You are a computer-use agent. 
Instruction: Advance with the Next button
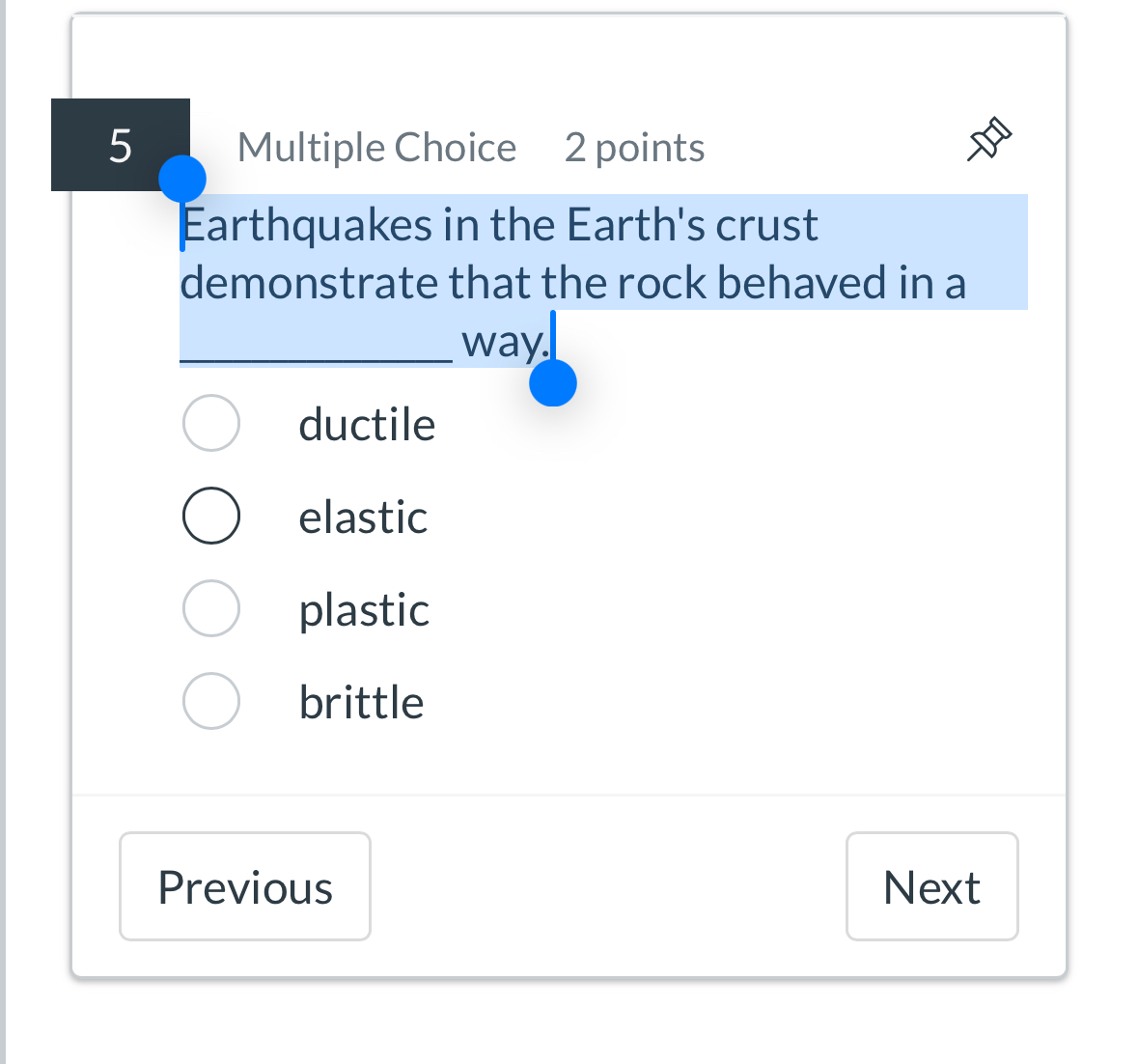pyautogui.click(x=931, y=886)
